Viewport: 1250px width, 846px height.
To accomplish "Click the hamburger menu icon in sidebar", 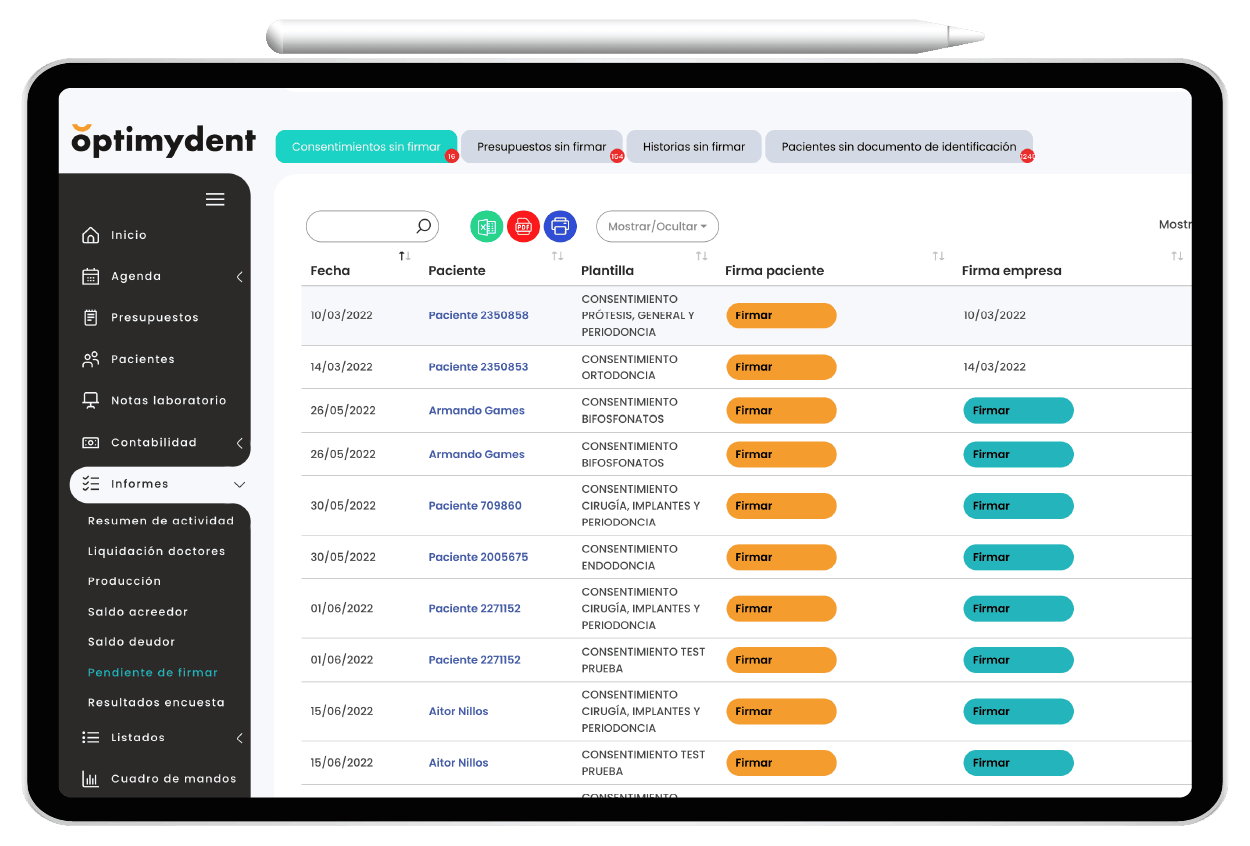I will tap(215, 199).
